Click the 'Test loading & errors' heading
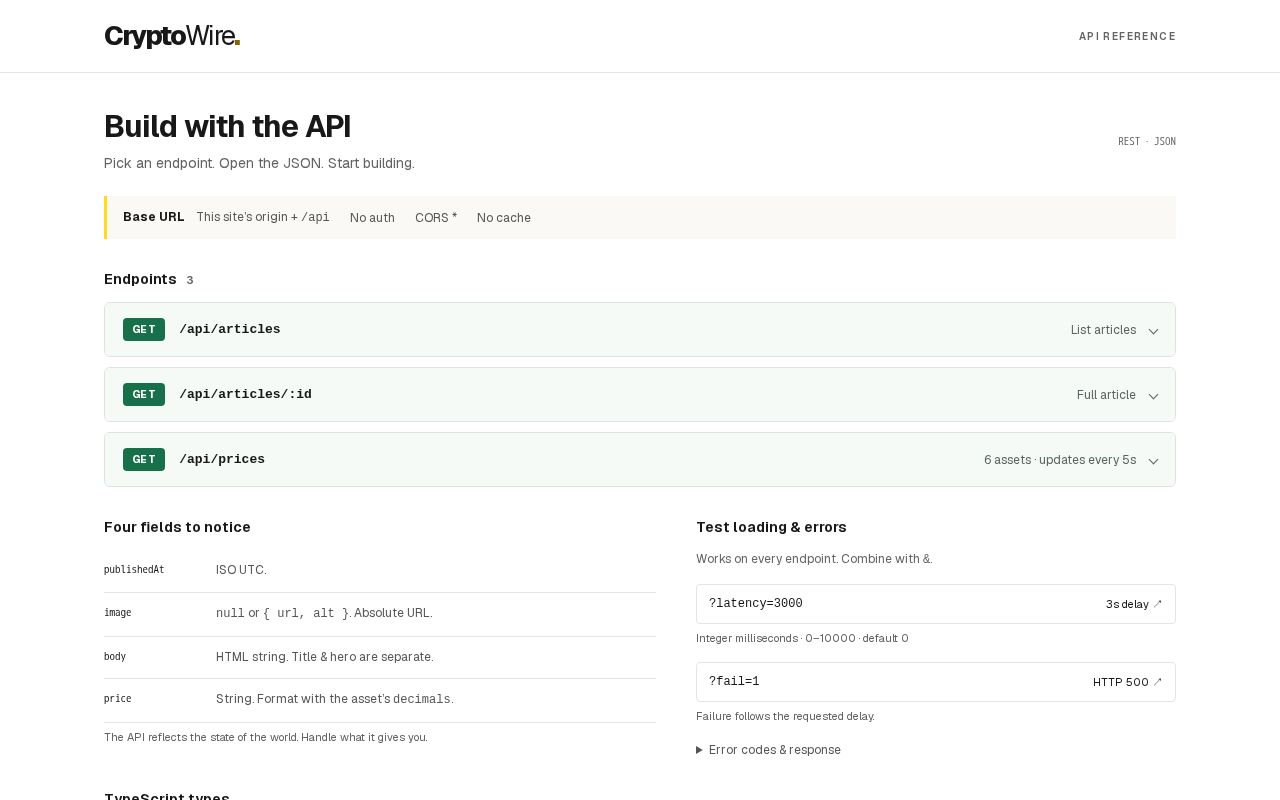The height and width of the screenshot is (800, 1280). click(771, 527)
